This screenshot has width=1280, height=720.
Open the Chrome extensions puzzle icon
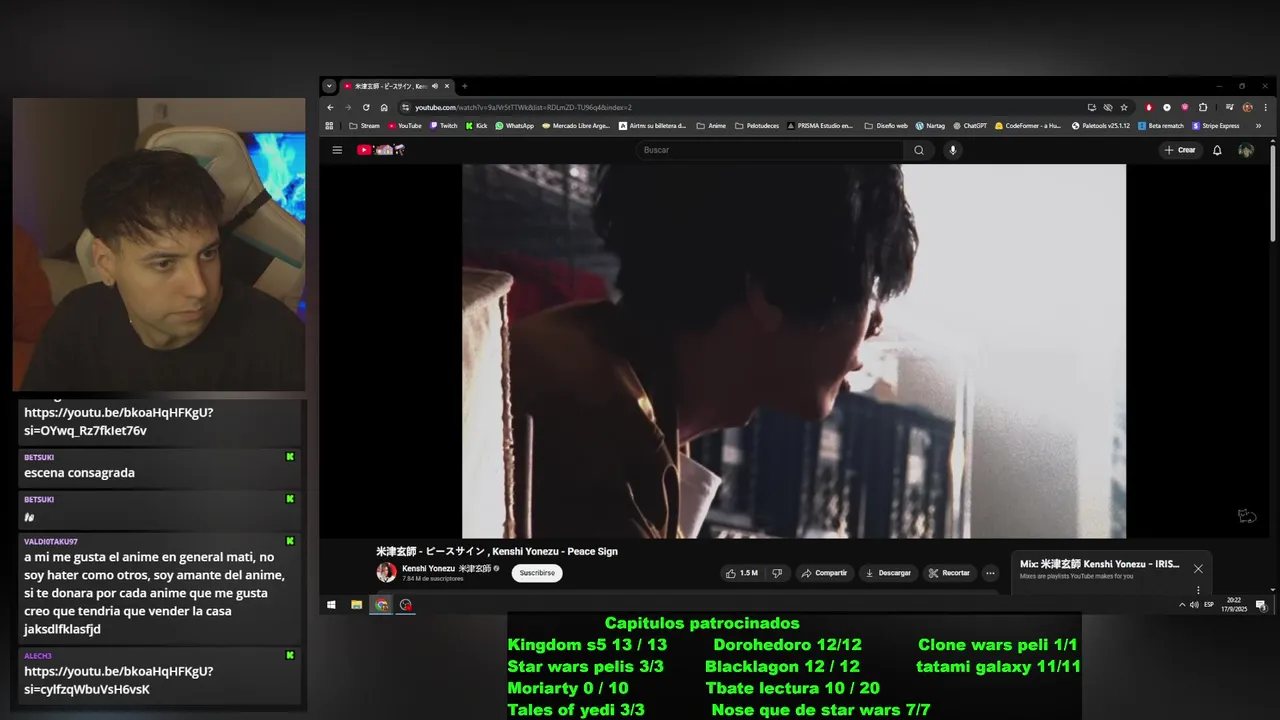1203,107
